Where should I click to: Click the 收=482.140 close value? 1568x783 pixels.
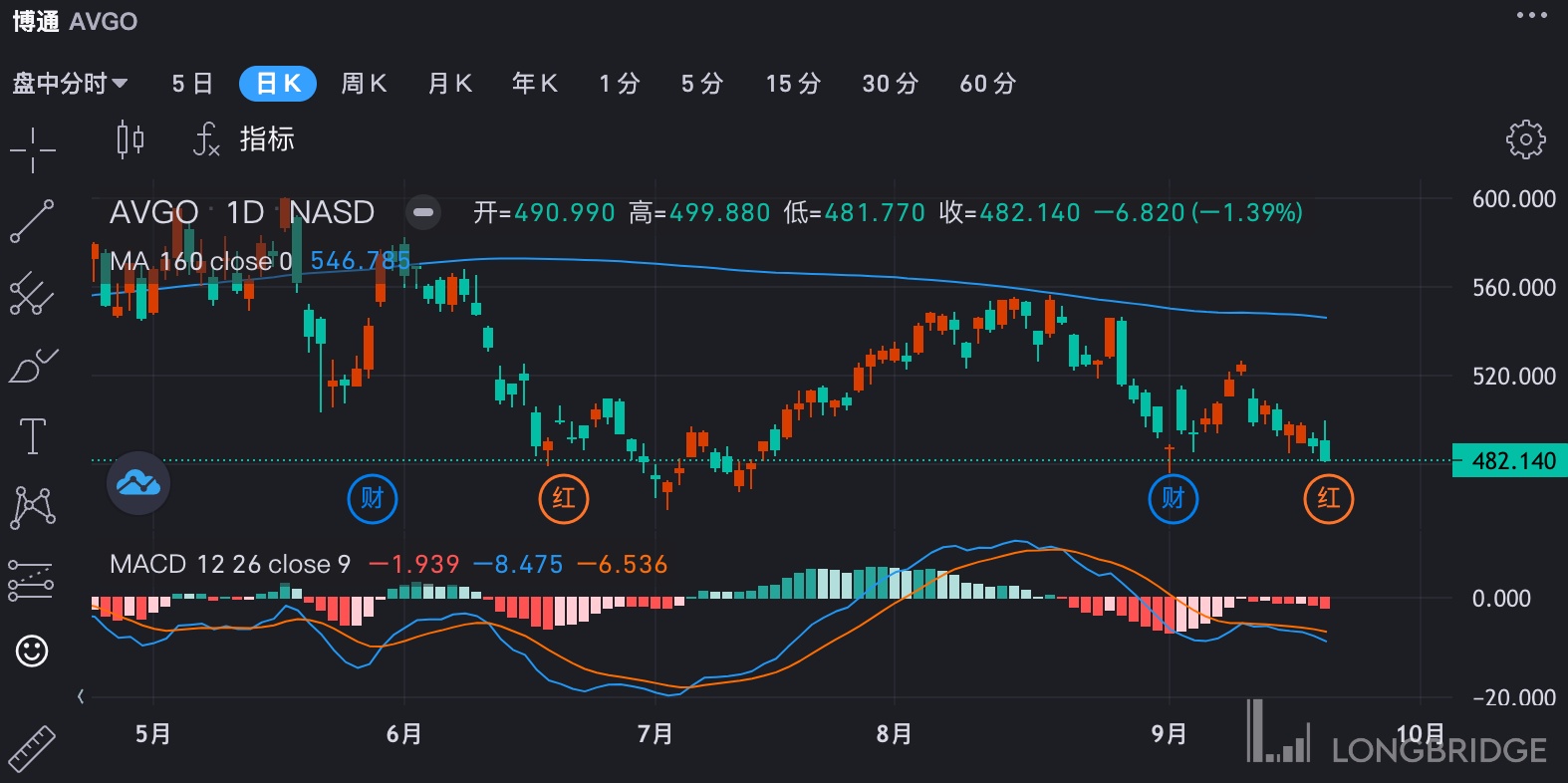1009,212
